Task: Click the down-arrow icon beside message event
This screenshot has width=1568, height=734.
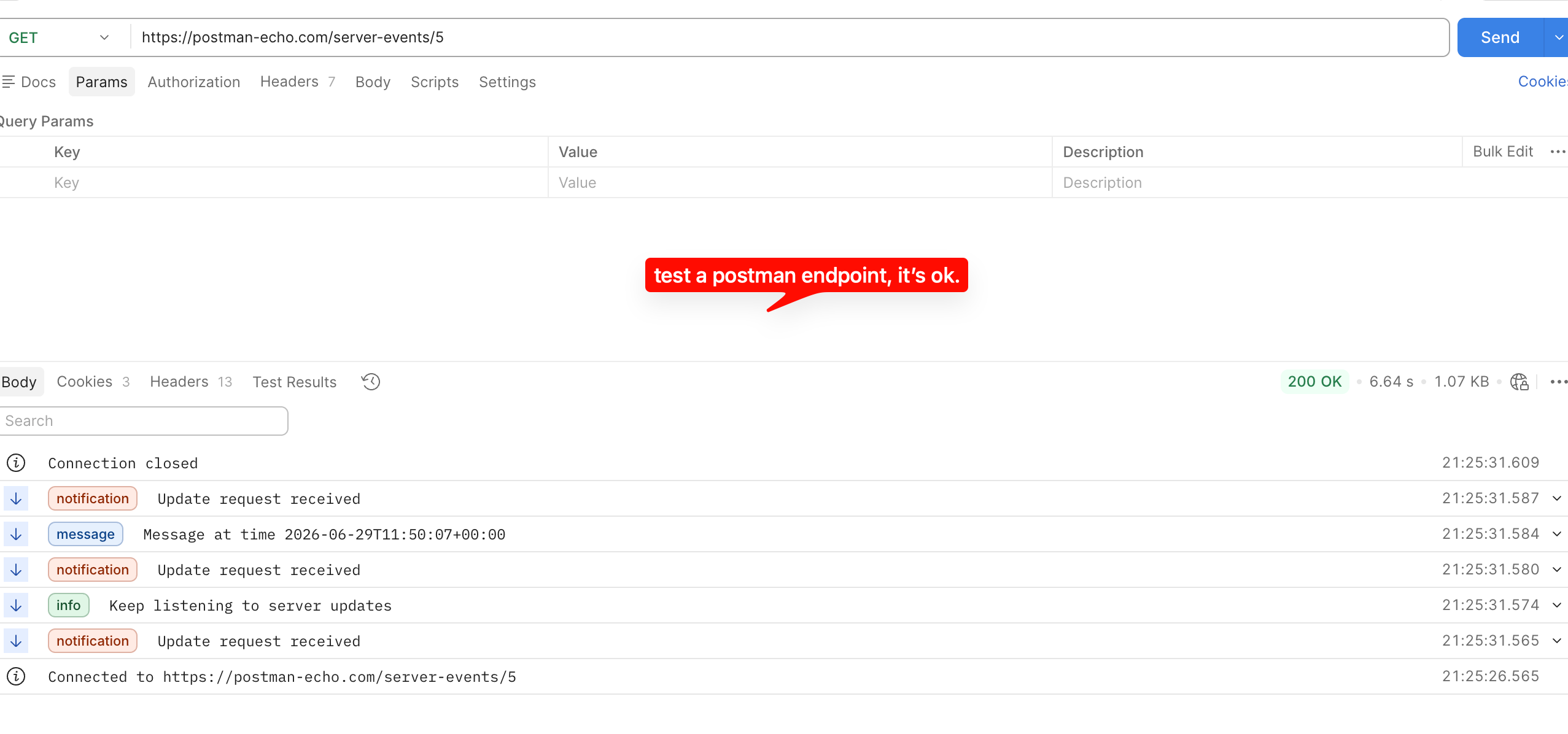Action: click(16, 534)
